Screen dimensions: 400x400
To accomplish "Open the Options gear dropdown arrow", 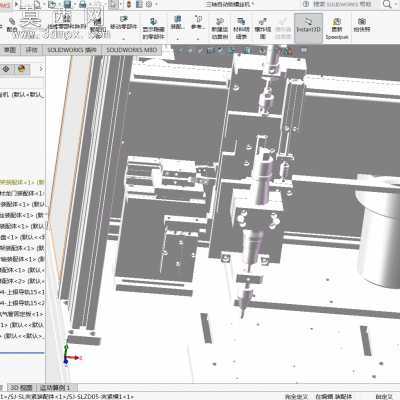I will coord(156,4).
